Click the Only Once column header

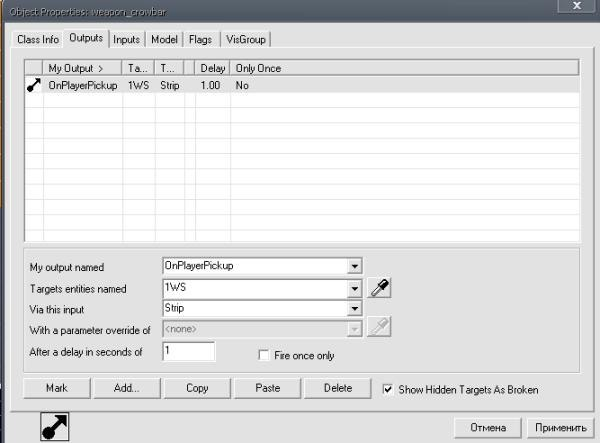click(x=404, y=68)
